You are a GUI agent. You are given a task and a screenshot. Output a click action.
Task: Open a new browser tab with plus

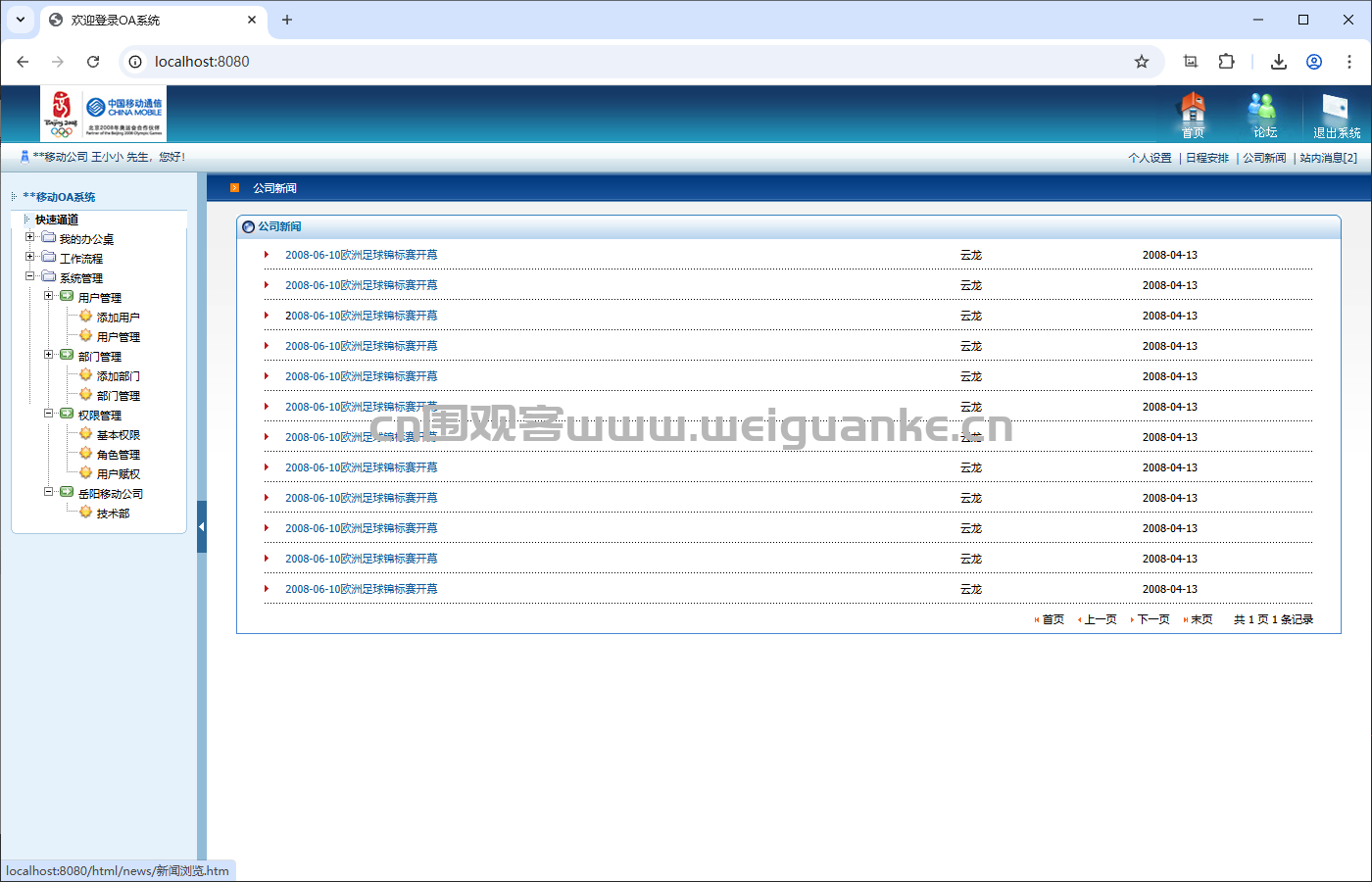[x=287, y=20]
